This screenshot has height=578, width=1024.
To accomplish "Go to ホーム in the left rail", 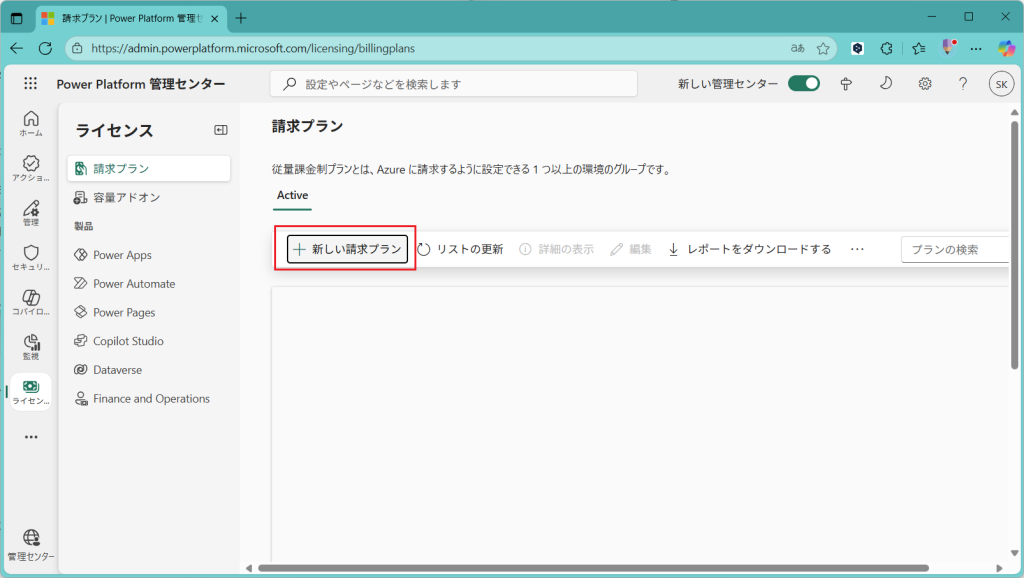I will pyautogui.click(x=31, y=123).
